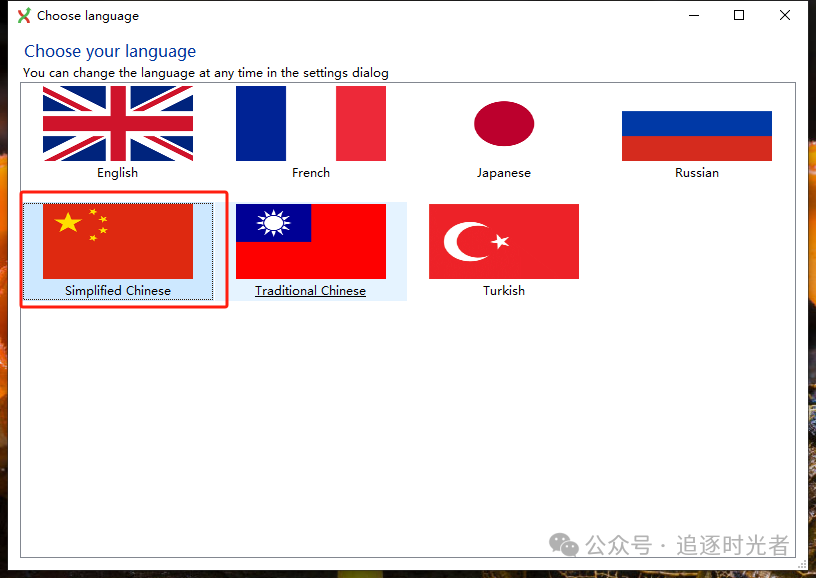Screen dimensions: 816x578
Task: Select the French tricolor flag
Action: (x=310, y=123)
